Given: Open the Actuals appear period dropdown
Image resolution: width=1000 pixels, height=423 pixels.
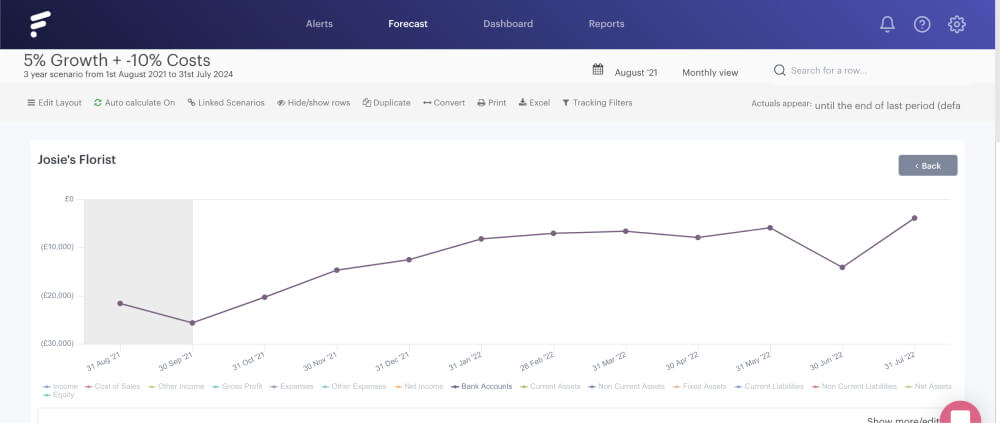Looking at the screenshot, I should point(888,105).
